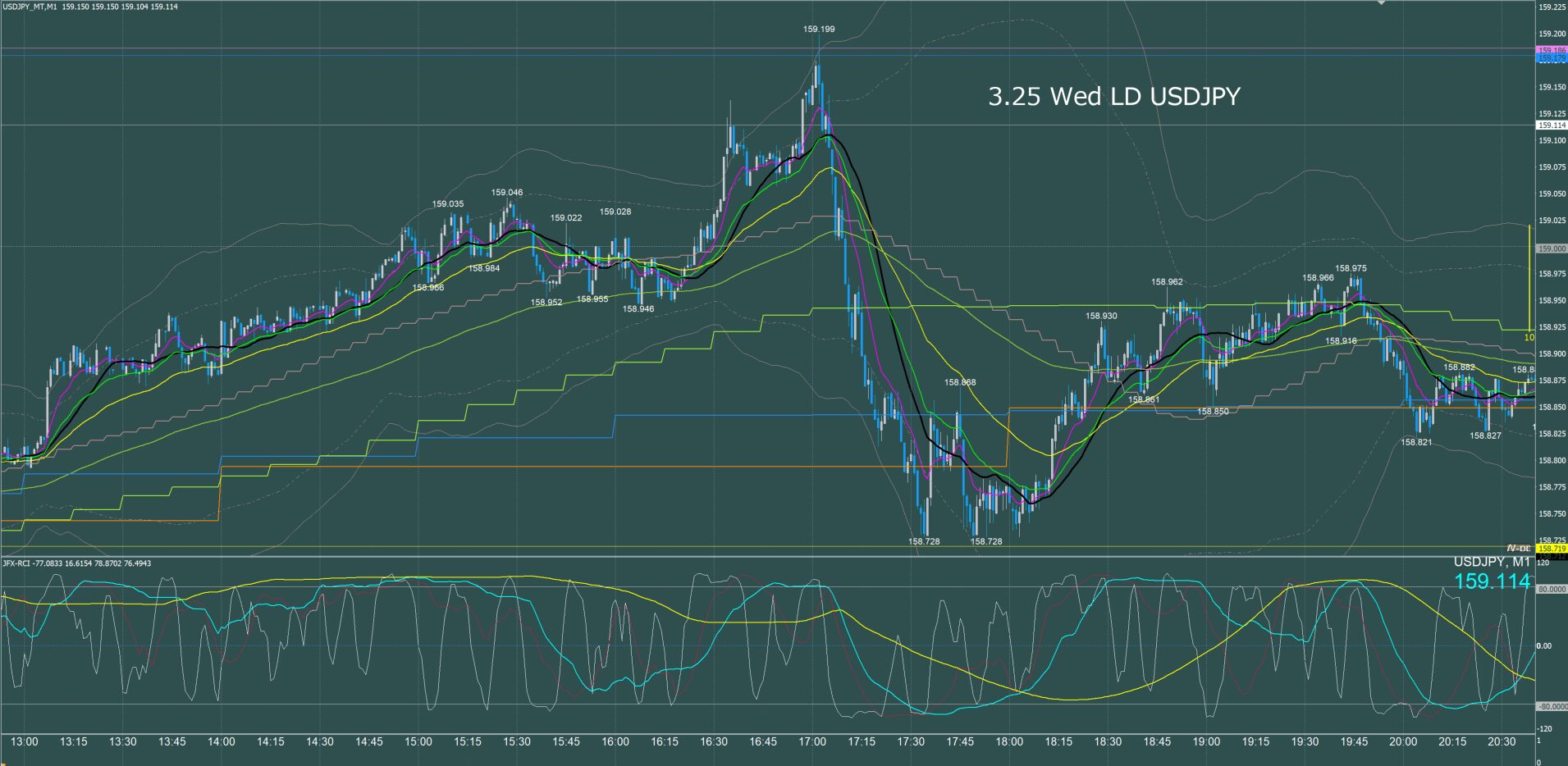Click the 13:00 mark on time axis
Image resolution: width=1568 pixels, height=766 pixels.
[24, 741]
